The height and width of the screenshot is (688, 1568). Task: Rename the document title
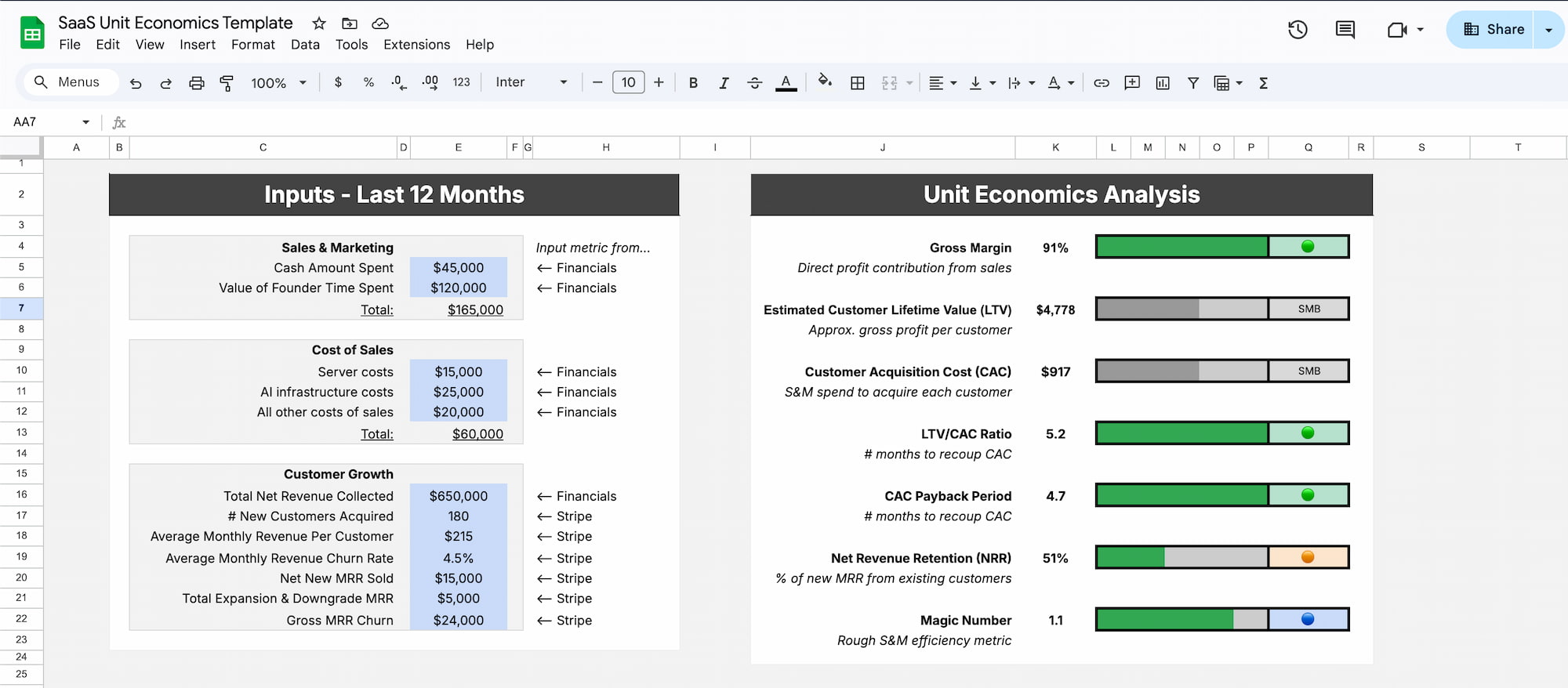click(176, 23)
